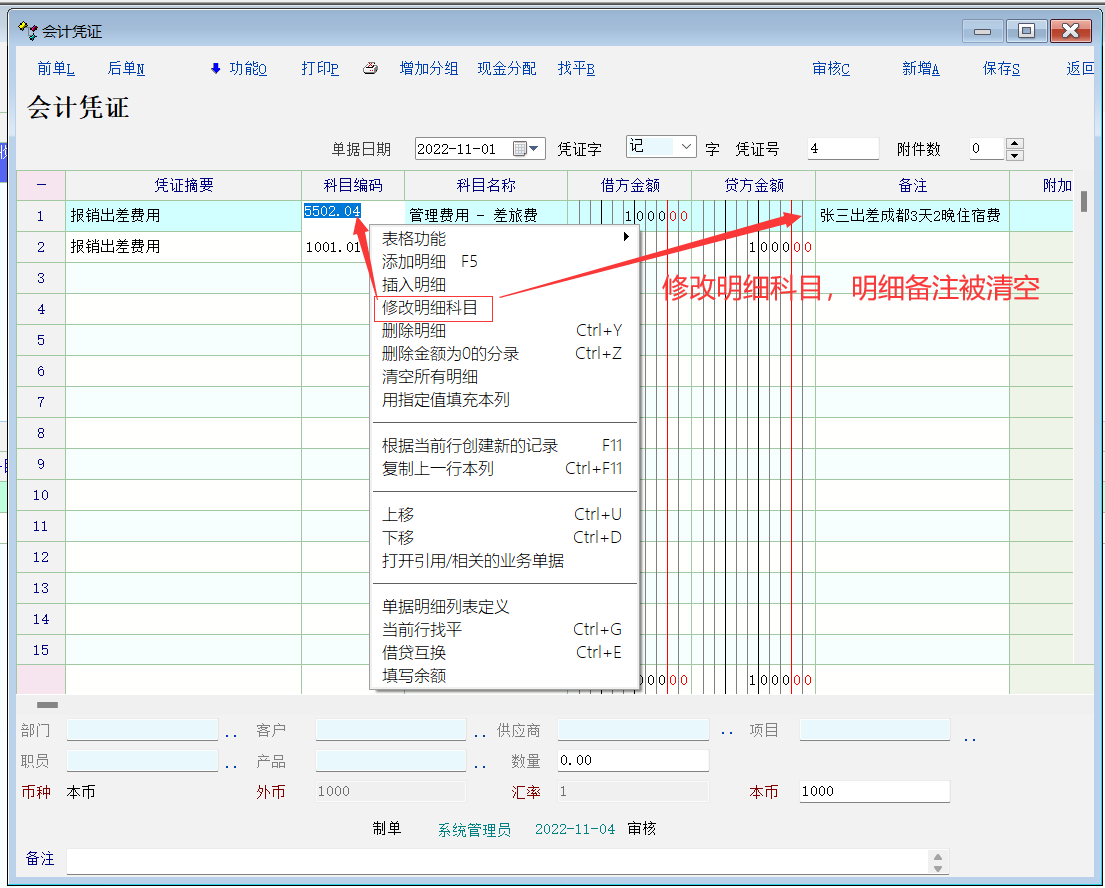This screenshot has height=888, width=1105.
Task: Click the 项目 lookup dots button
Action: 969,739
